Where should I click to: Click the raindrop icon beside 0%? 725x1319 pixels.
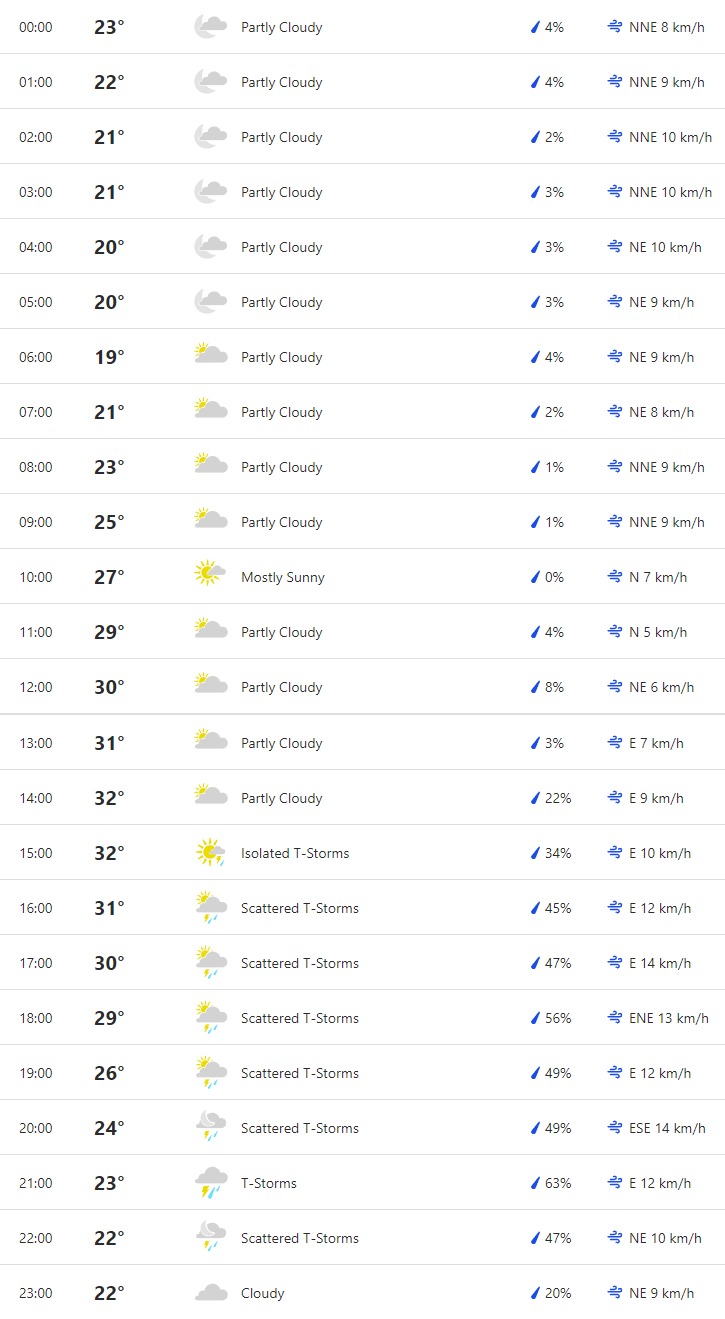click(535, 577)
